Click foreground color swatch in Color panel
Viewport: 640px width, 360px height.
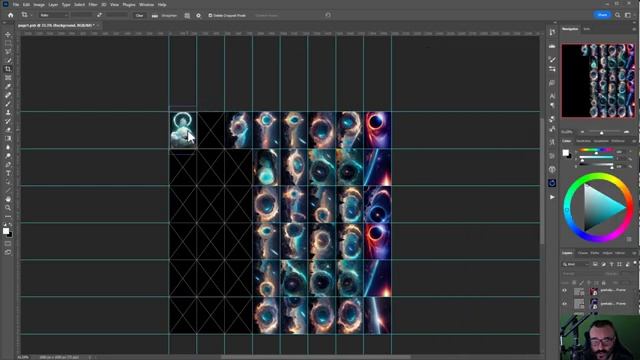coord(565,153)
